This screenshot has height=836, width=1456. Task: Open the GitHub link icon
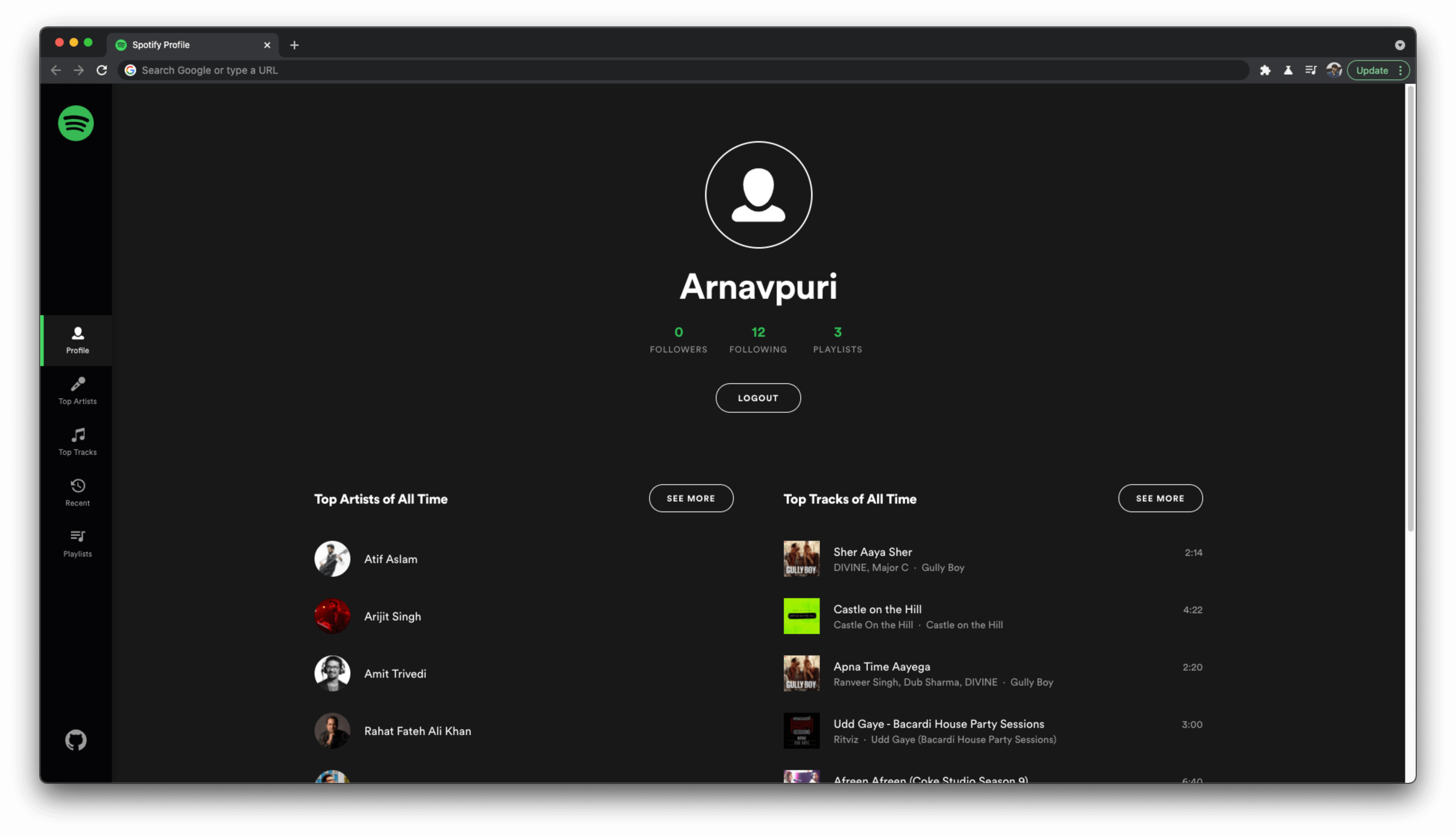pyautogui.click(x=76, y=740)
